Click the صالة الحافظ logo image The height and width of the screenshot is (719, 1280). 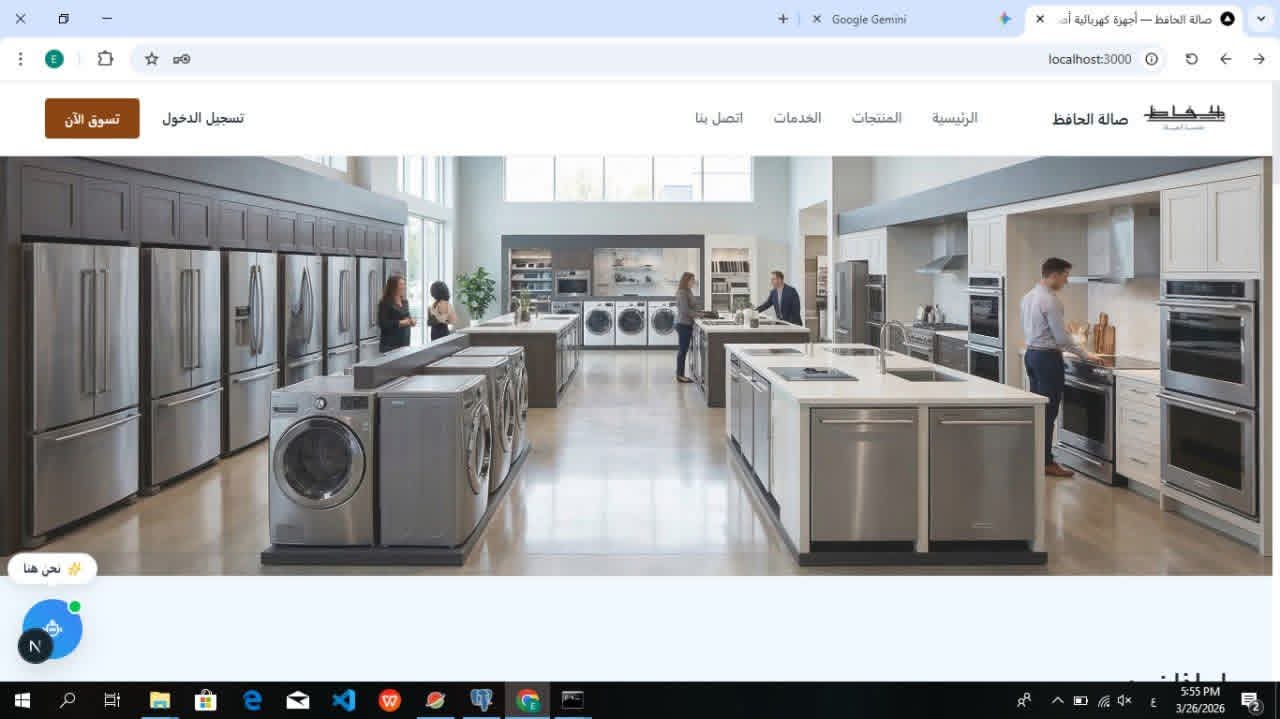[x=1184, y=117]
